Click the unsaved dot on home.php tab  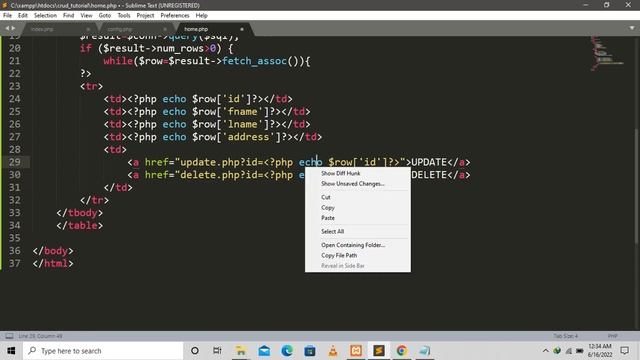point(242,29)
